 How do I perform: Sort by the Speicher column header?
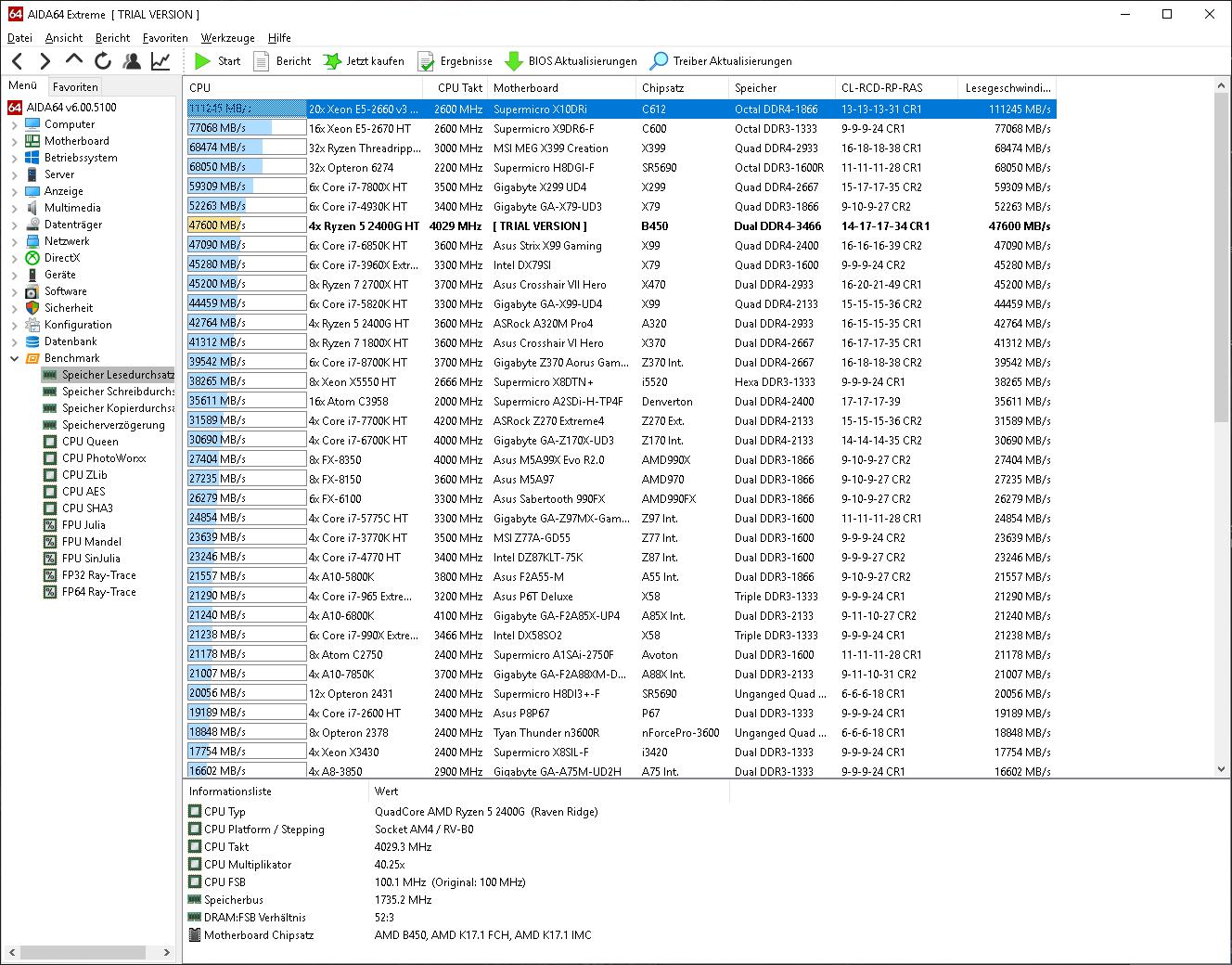coord(782,87)
